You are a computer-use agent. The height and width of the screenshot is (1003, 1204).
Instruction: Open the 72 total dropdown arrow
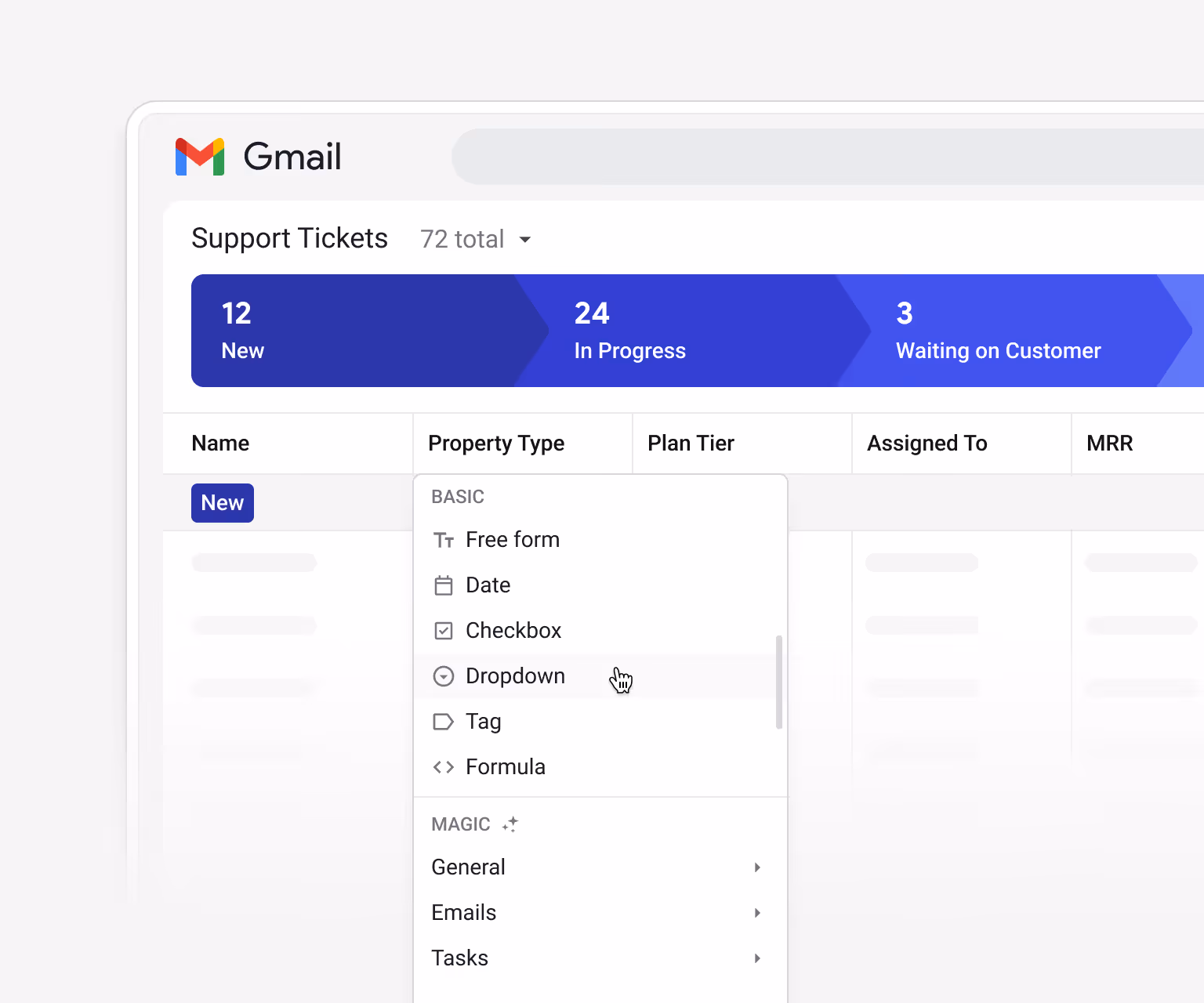click(525, 240)
